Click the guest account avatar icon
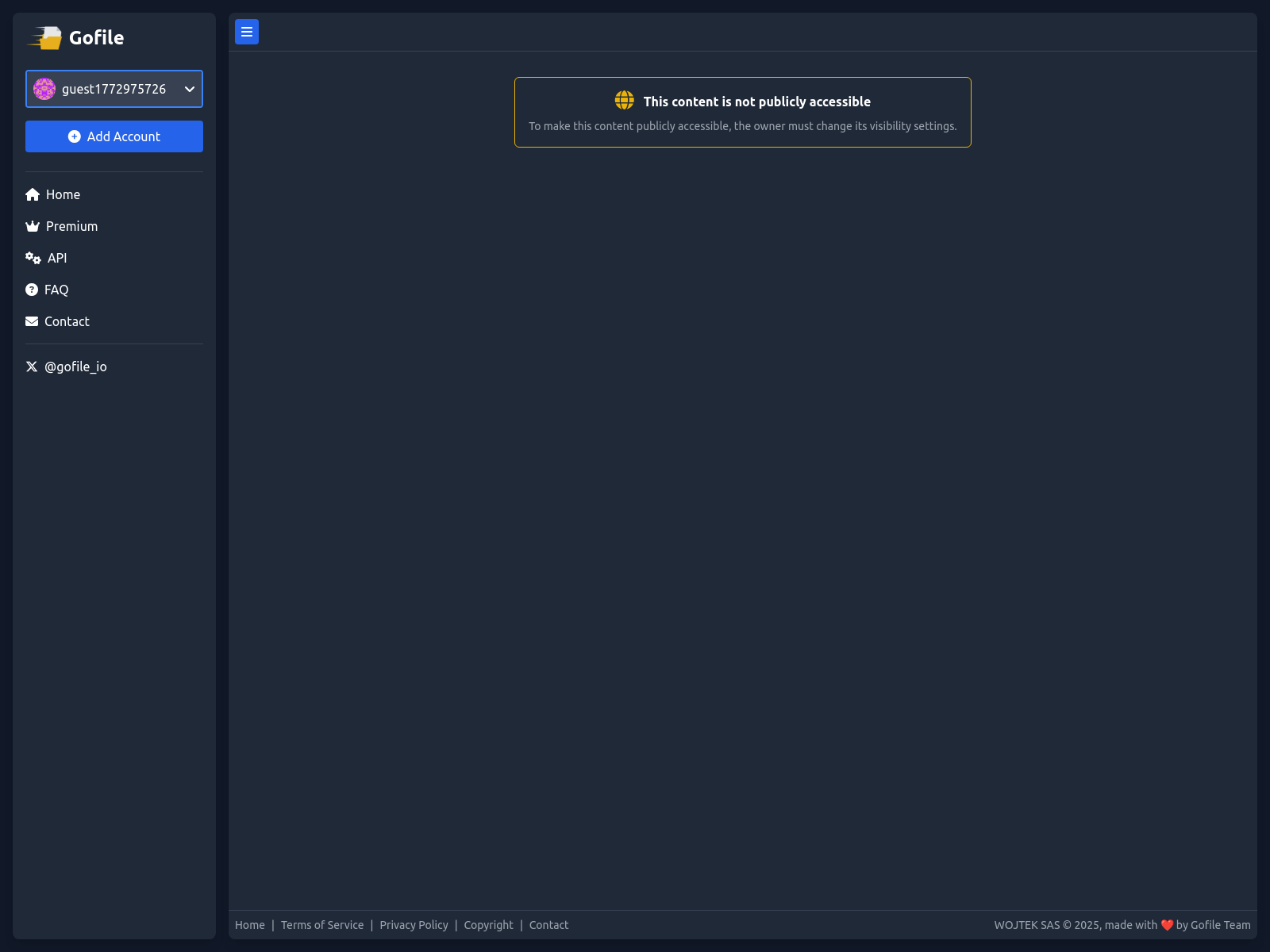Viewport: 1270px width, 952px height. tap(44, 89)
